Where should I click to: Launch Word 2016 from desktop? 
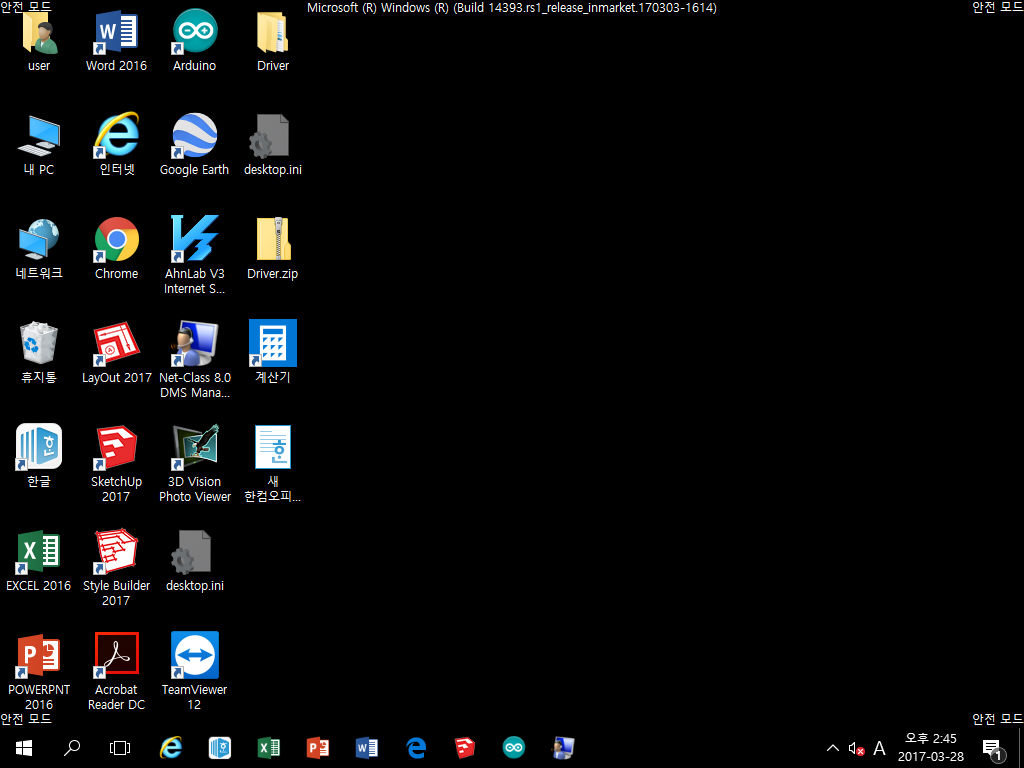(x=116, y=40)
